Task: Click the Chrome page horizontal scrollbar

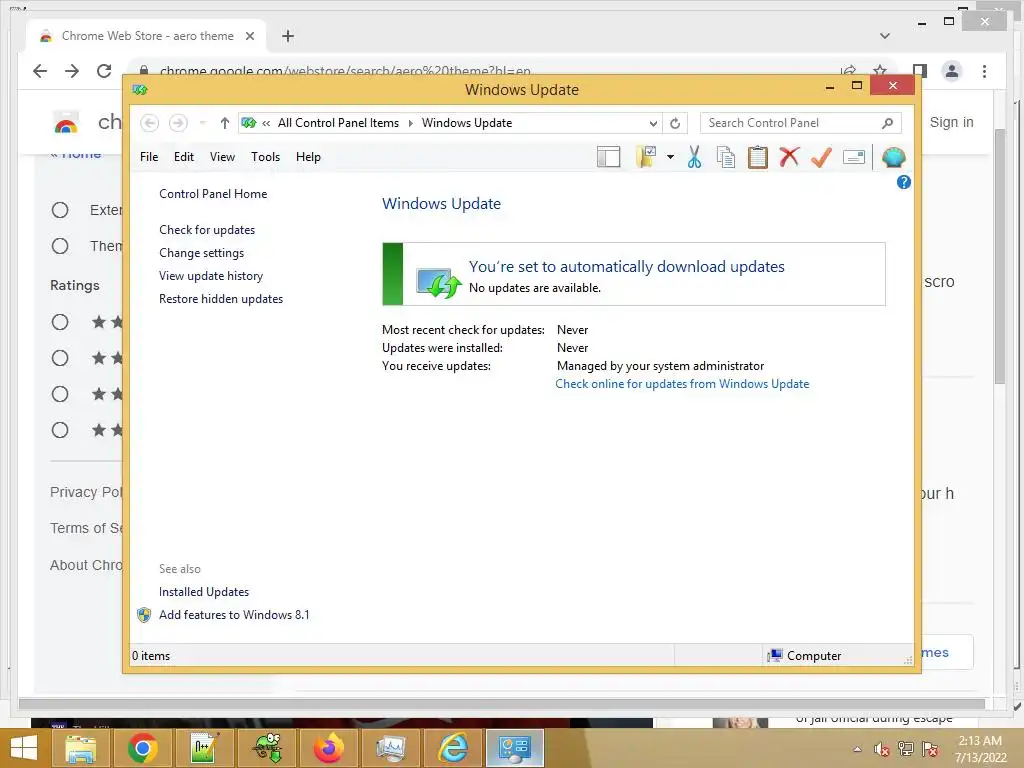Action: (x=502, y=704)
